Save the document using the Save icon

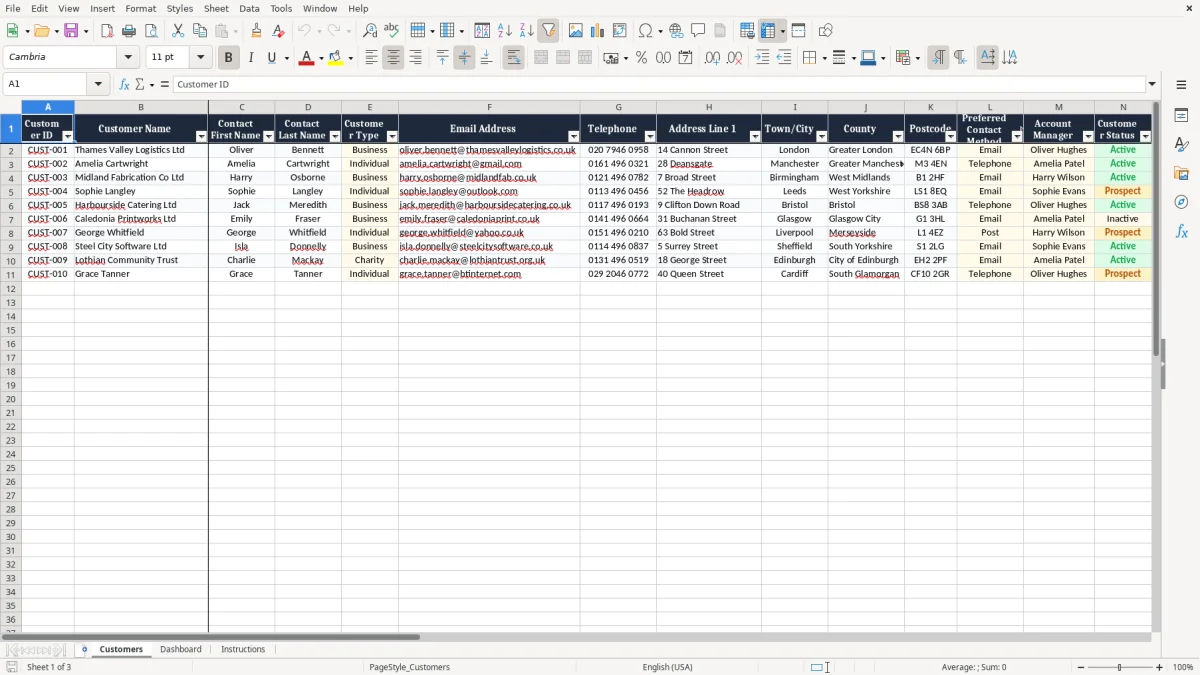coord(71,31)
